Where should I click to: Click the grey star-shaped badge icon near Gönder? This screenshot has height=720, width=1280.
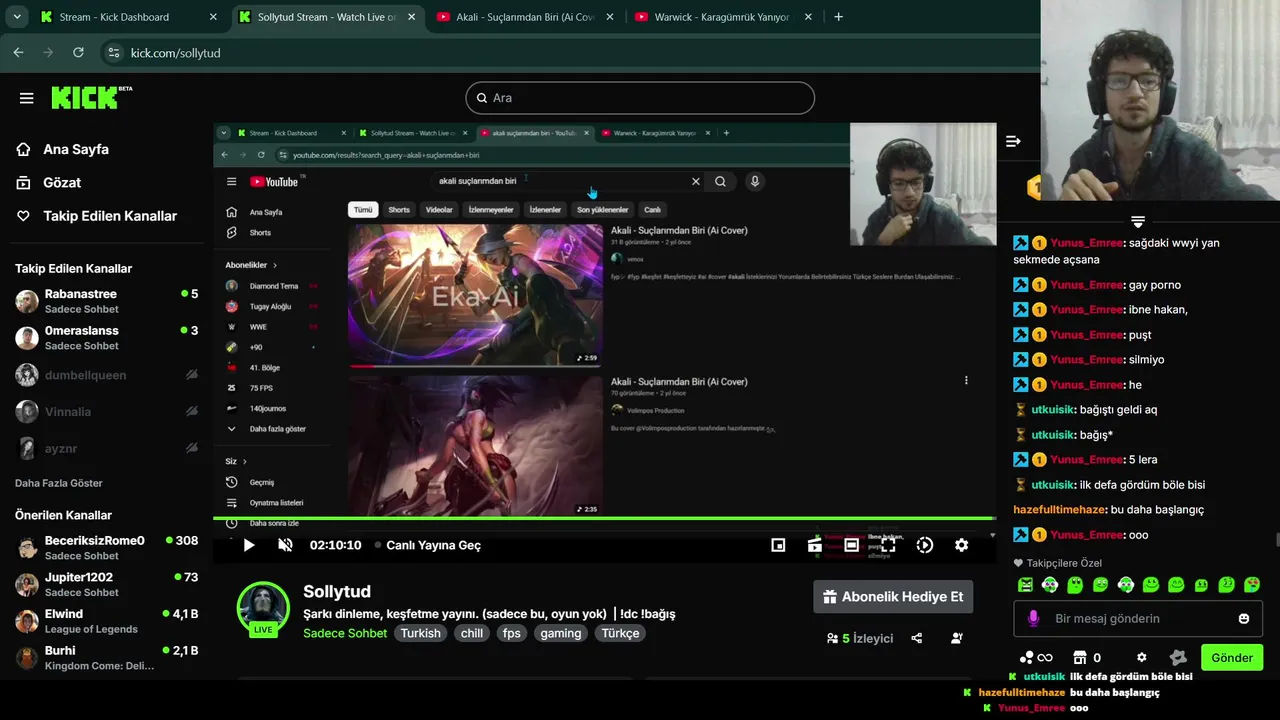pyautogui.click(x=1178, y=657)
